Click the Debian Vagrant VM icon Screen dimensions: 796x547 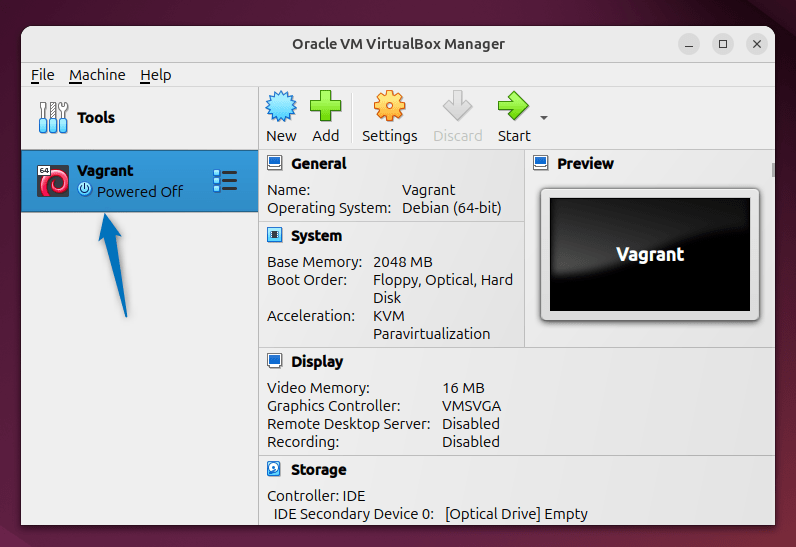53,181
